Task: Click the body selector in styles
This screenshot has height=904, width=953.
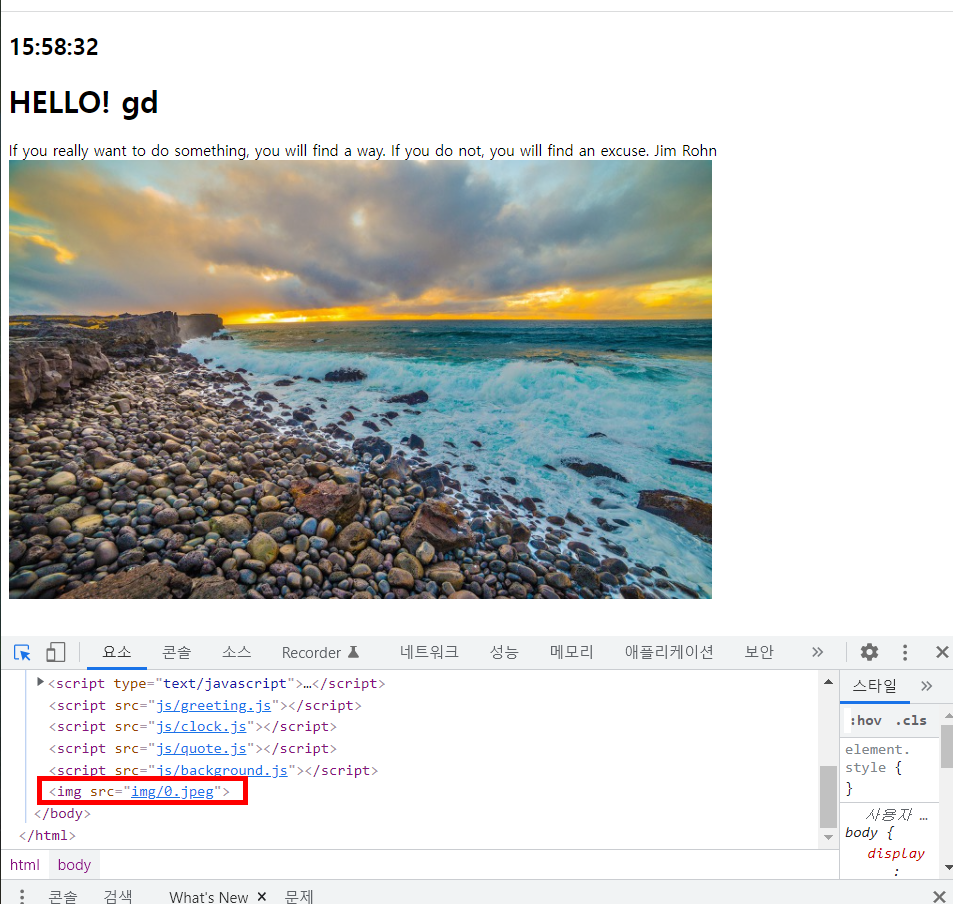Action: (x=861, y=832)
